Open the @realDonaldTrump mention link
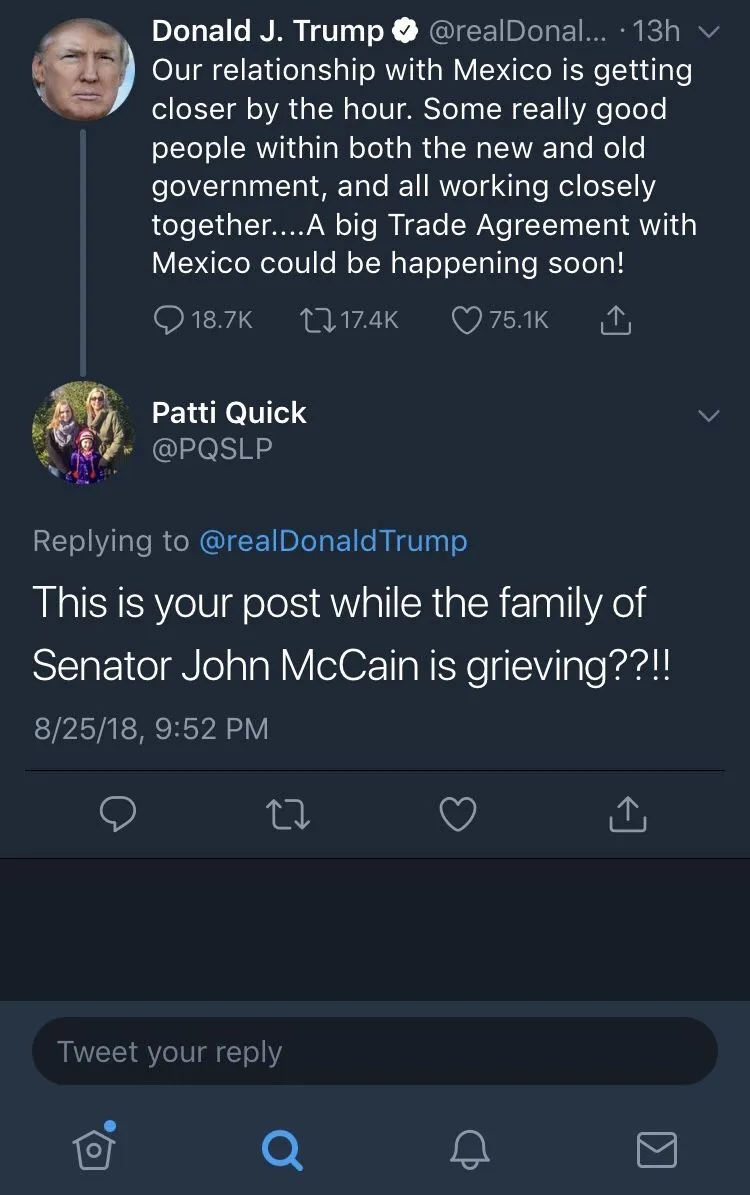The width and height of the screenshot is (750, 1195). tap(333, 541)
